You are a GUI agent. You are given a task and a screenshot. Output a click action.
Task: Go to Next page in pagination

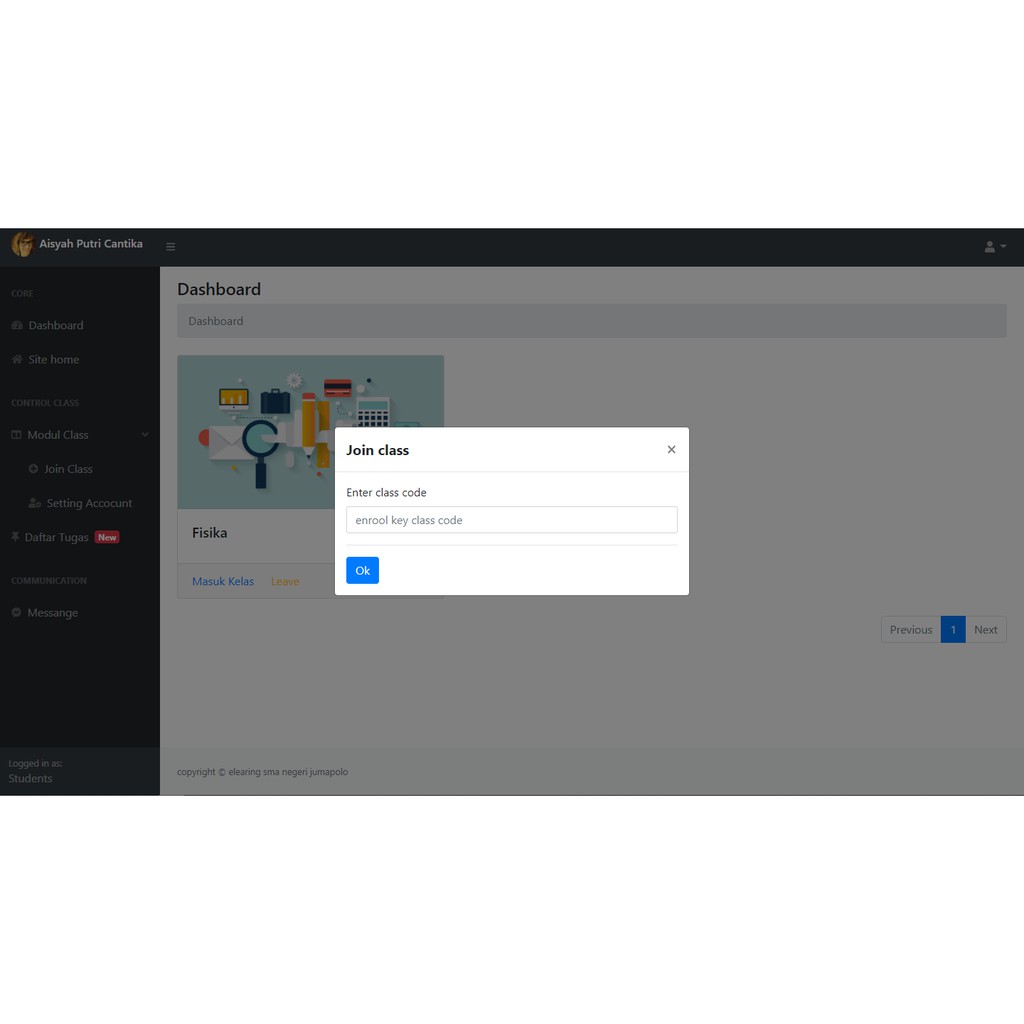[x=985, y=630]
